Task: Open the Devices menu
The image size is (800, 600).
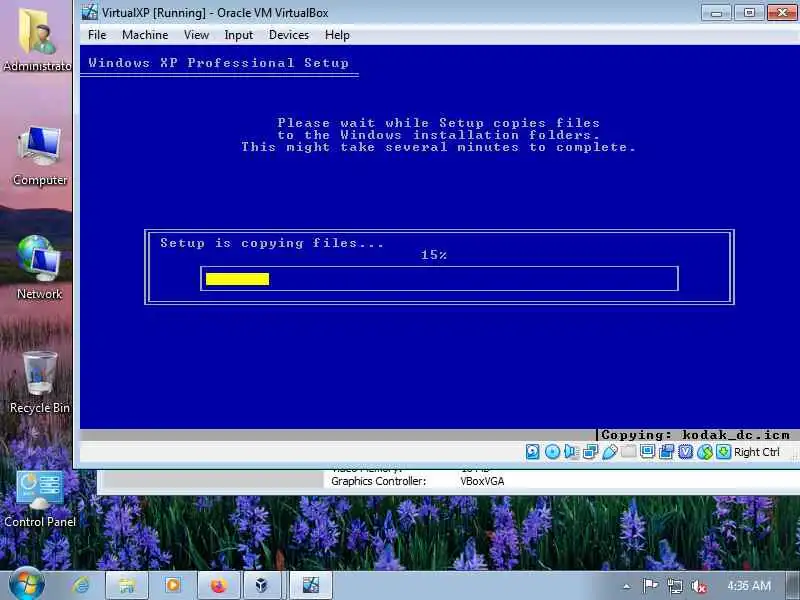Action: (x=289, y=35)
